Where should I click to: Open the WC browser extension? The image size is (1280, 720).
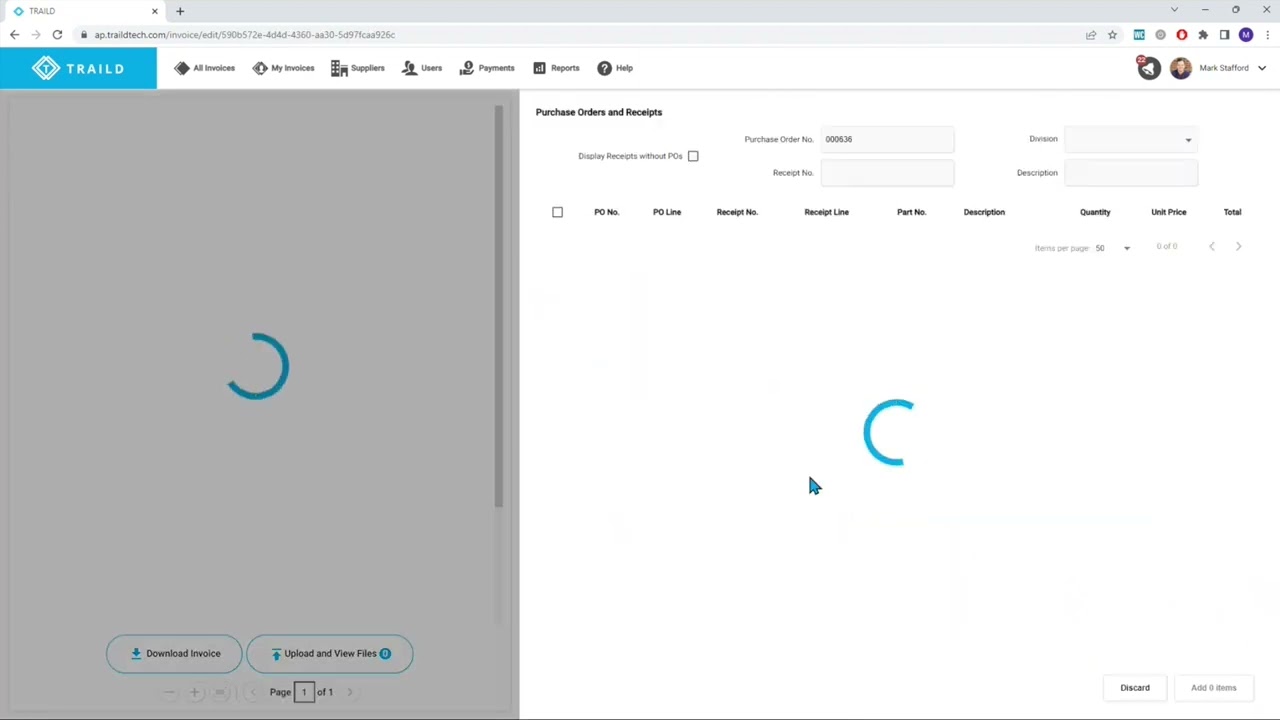1139,35
